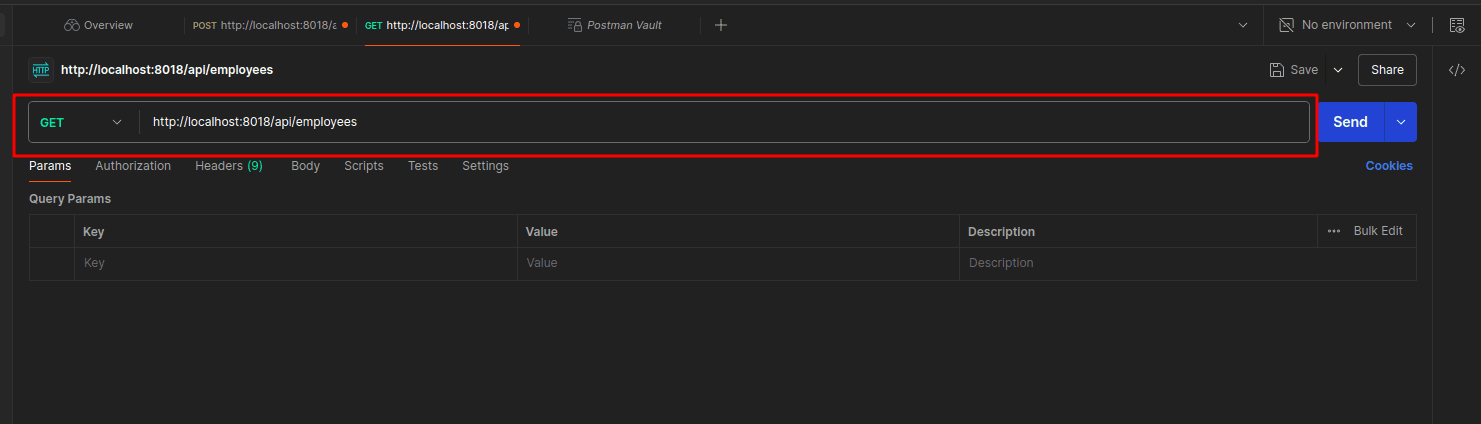
Task: Open the No environment selector
Action: 1347,25
